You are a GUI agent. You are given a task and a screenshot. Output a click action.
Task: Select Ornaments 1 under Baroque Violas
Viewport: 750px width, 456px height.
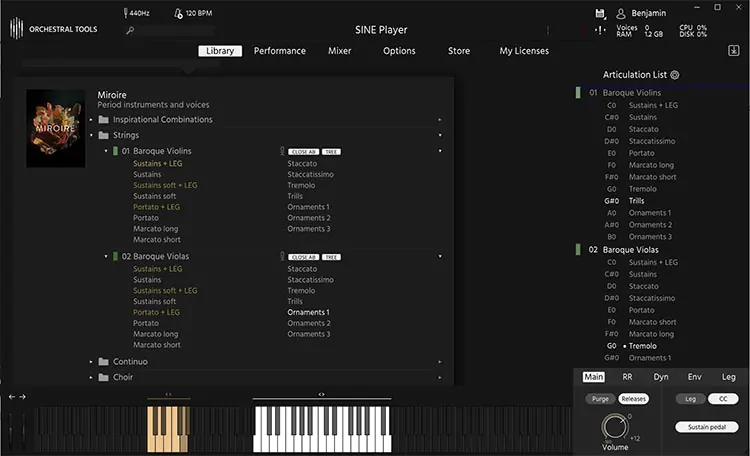(x=309, y=312)
